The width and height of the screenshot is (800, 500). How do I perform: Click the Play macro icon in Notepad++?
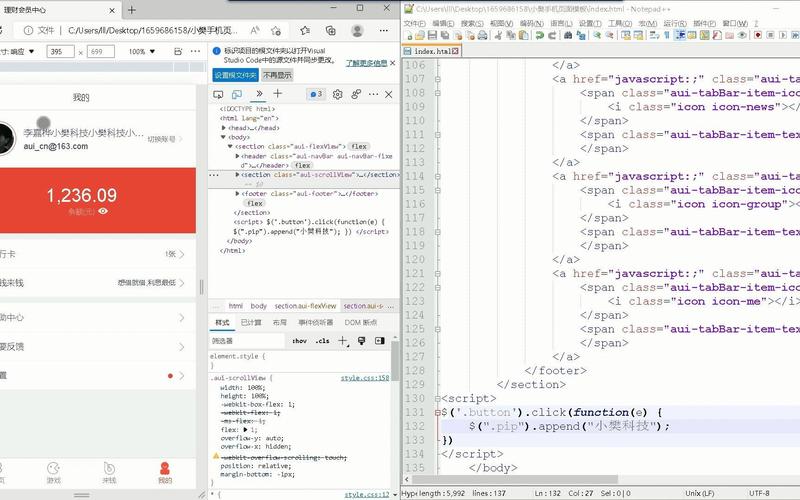click(784, 35)
